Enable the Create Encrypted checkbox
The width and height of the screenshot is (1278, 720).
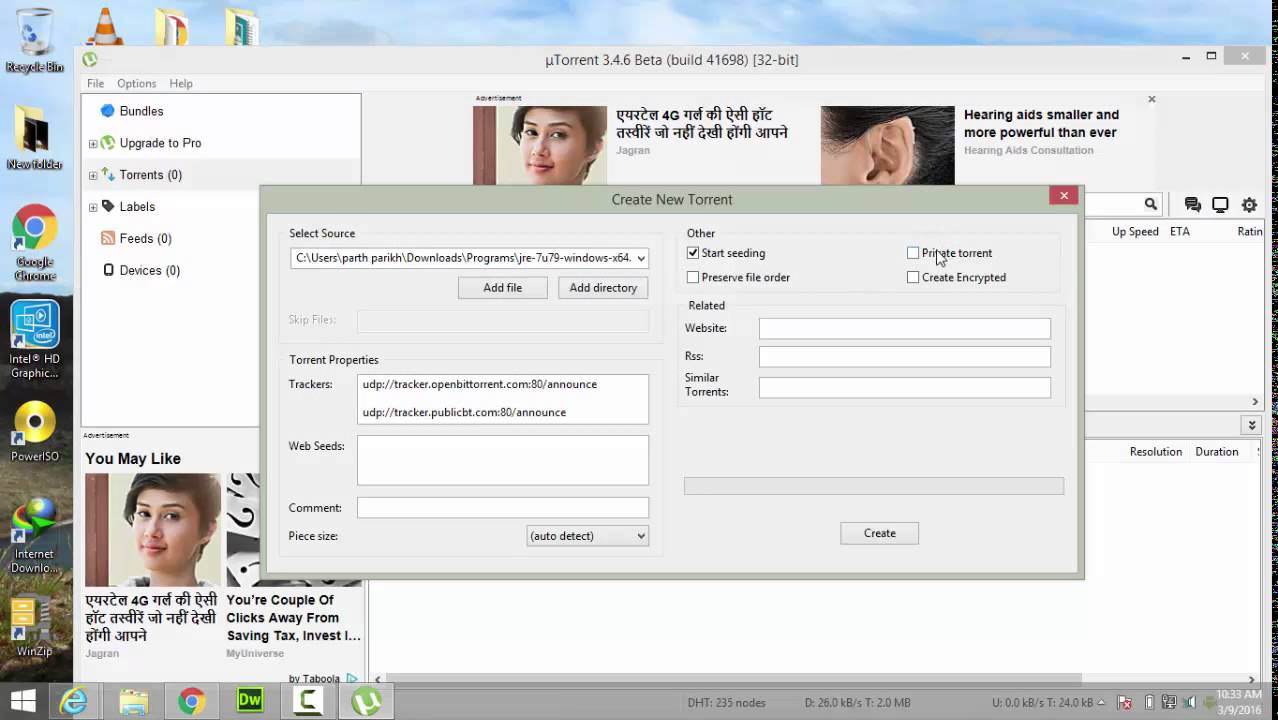[913, 277]
